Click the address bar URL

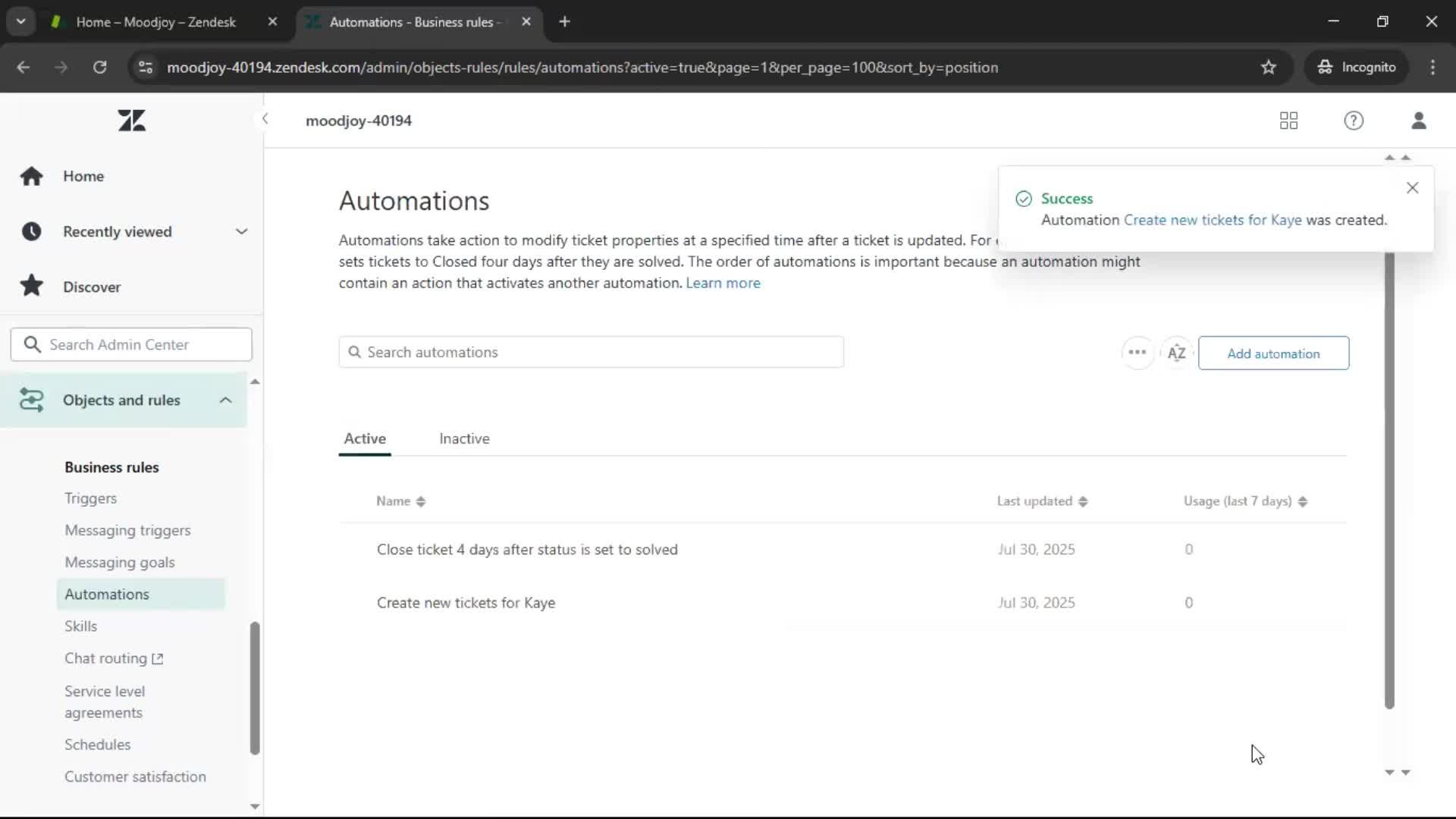582,67
